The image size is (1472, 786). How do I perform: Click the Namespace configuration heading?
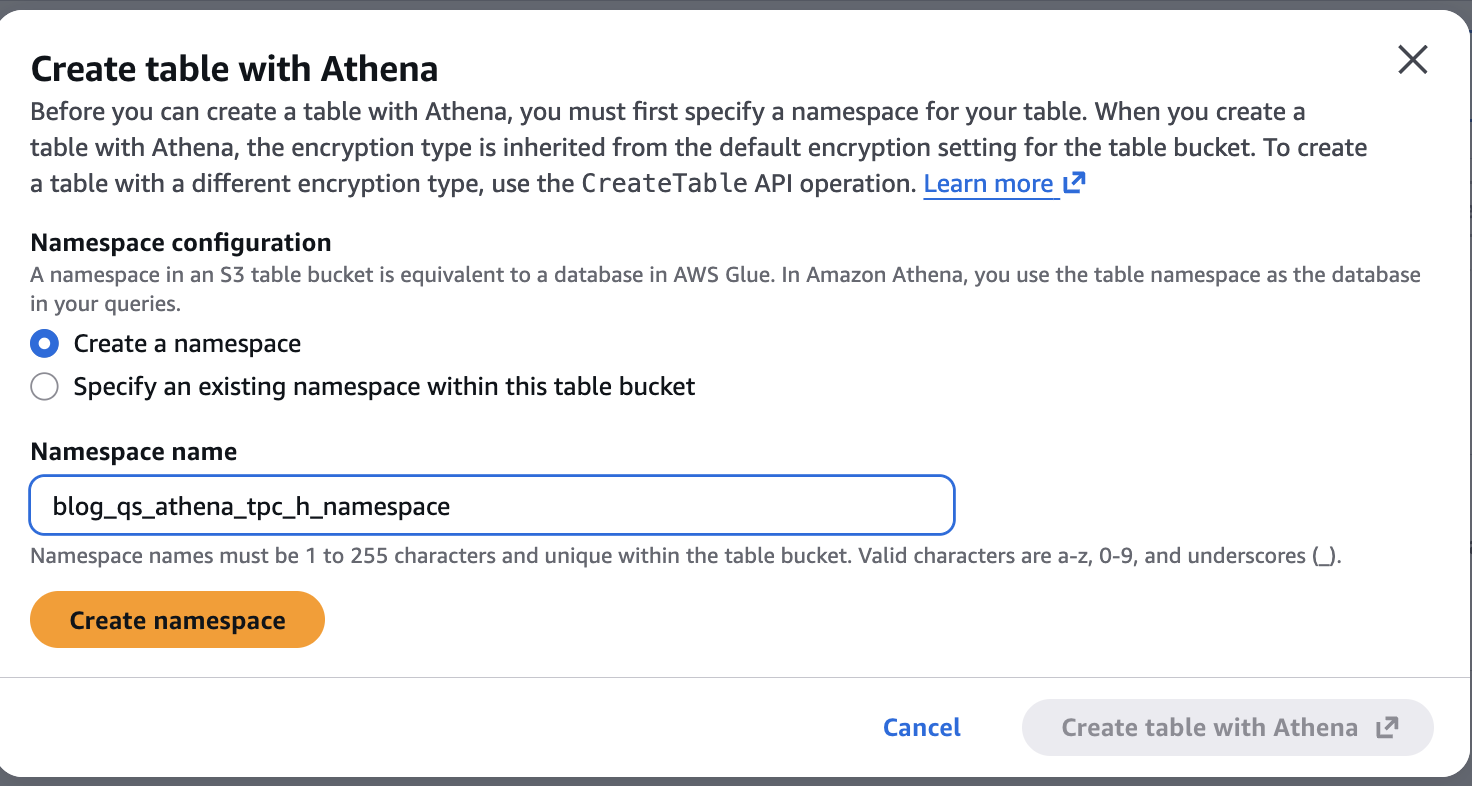[x=181, y=243]
